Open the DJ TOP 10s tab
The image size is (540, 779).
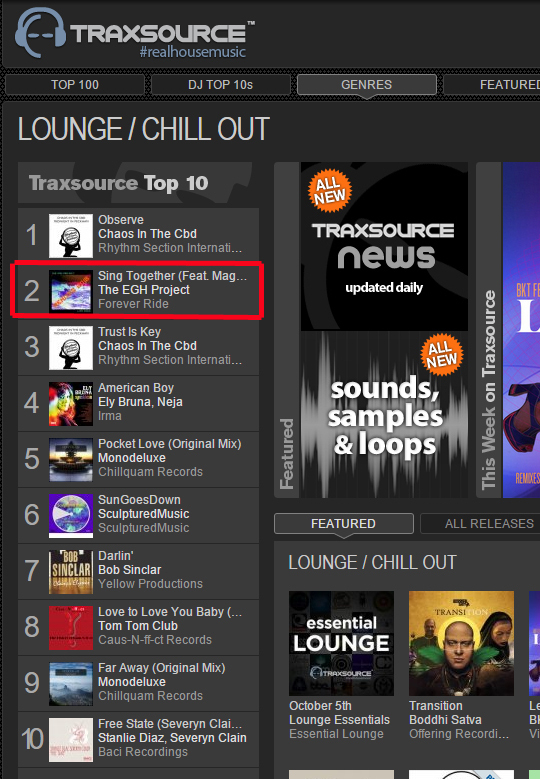[221, 84]
